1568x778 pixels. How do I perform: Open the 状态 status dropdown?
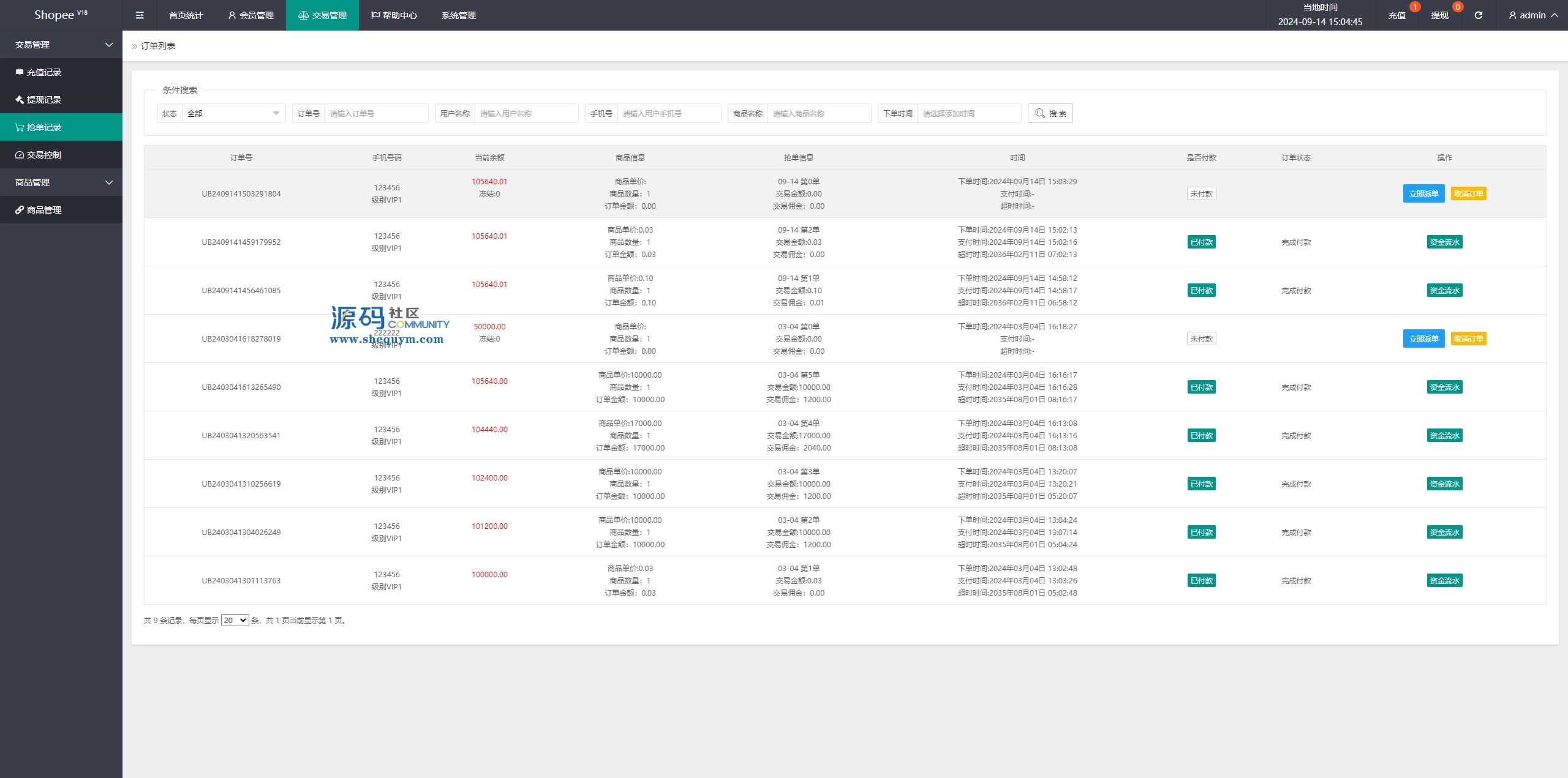pyautogui.click(x=233, y=113)
